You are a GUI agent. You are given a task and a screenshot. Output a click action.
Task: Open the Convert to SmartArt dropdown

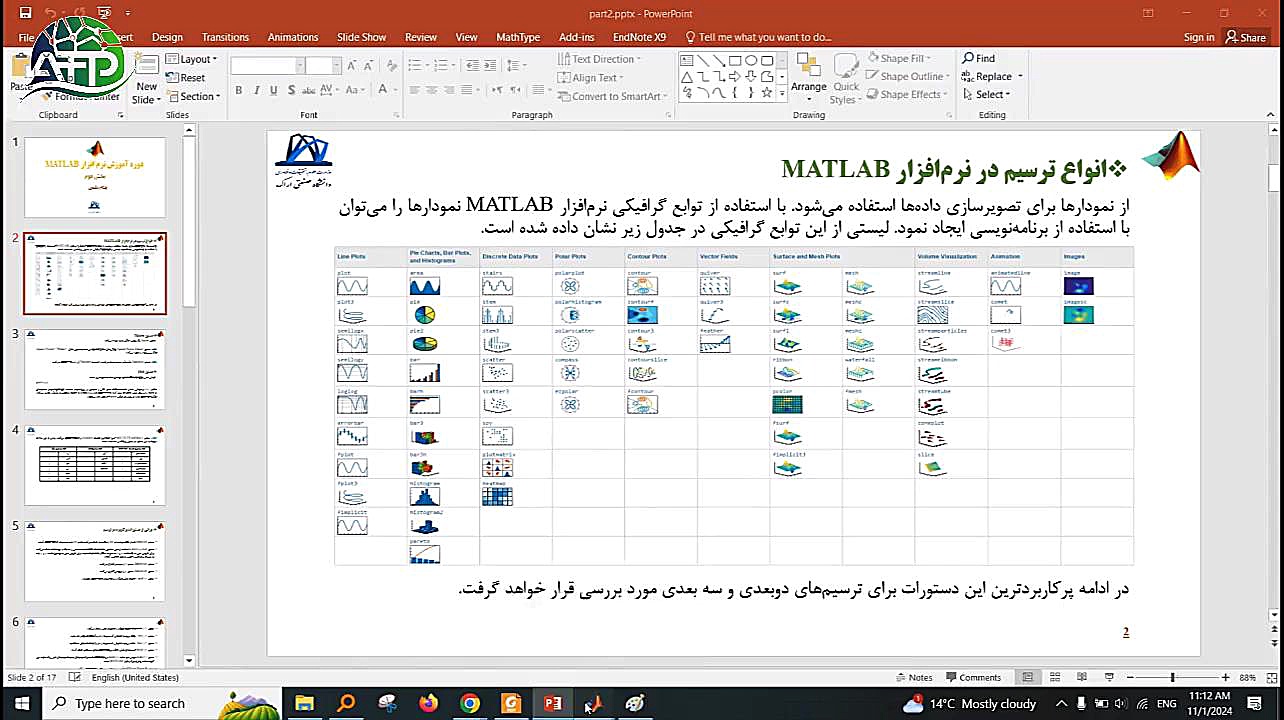pos(613,97)
